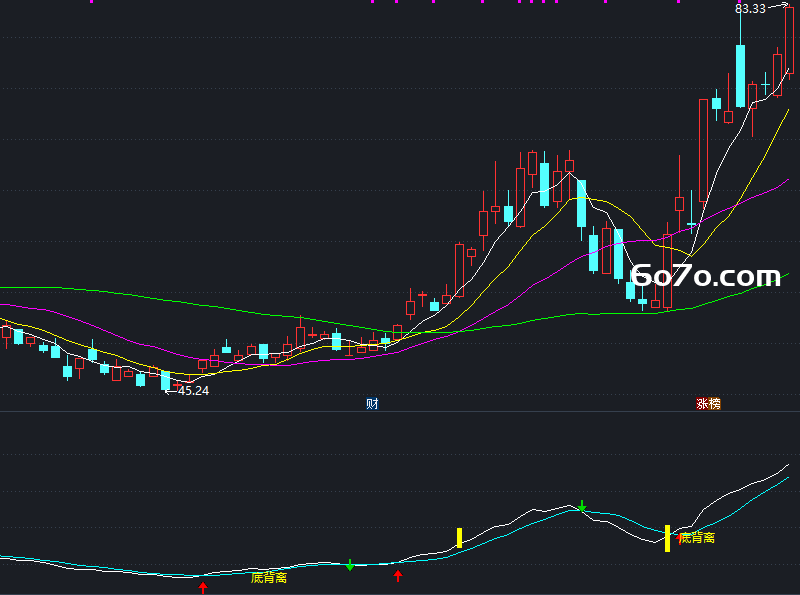Click the green down arrow on the flat indicator line
Image resolution: width=800 pixels, height=595 pixels.
[350, 565]
